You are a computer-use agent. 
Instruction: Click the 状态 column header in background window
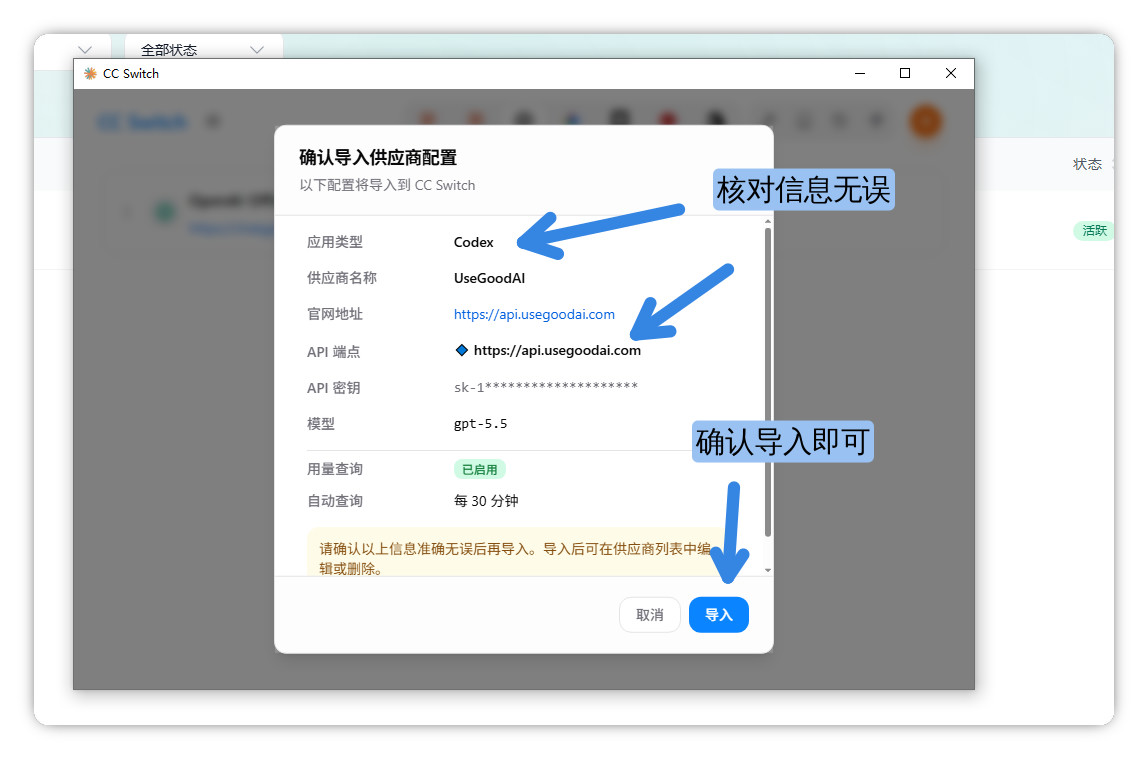coord(1087,164)
